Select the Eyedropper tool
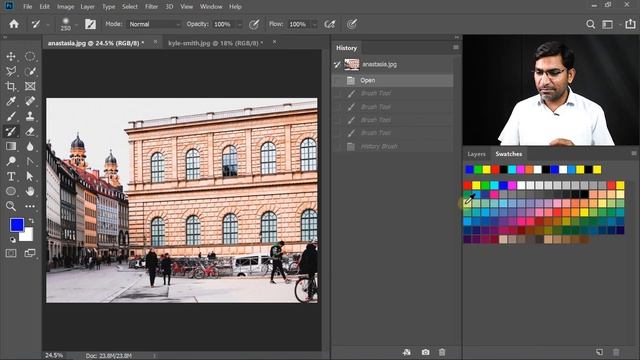This screenshot has height=360, width=640. click(11, 101)
